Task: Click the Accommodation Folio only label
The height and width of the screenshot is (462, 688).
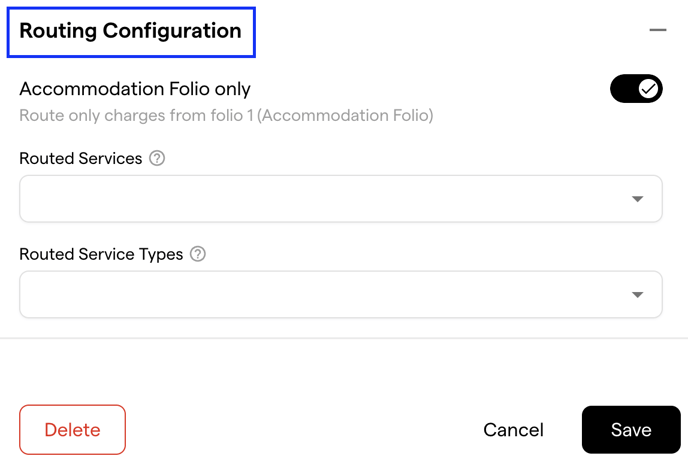Action: click(135, 89)
